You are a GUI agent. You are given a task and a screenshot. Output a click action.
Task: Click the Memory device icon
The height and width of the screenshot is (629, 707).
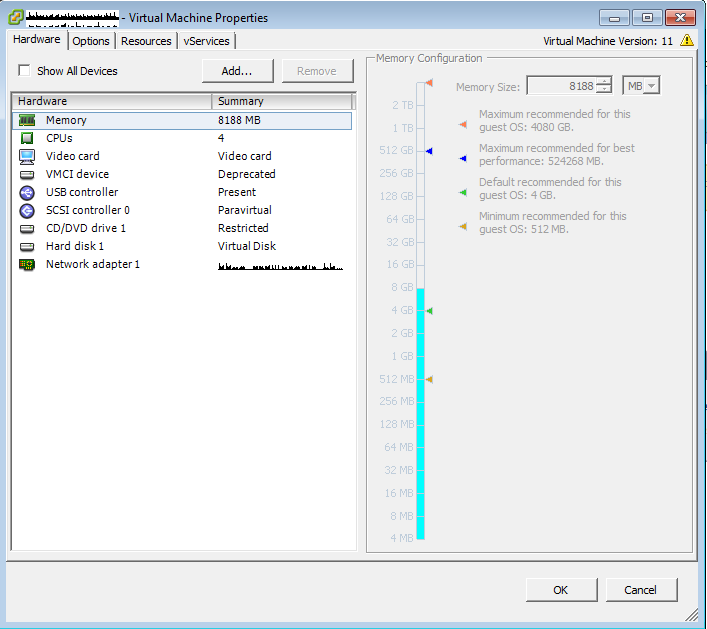click(x=27, y=120)
